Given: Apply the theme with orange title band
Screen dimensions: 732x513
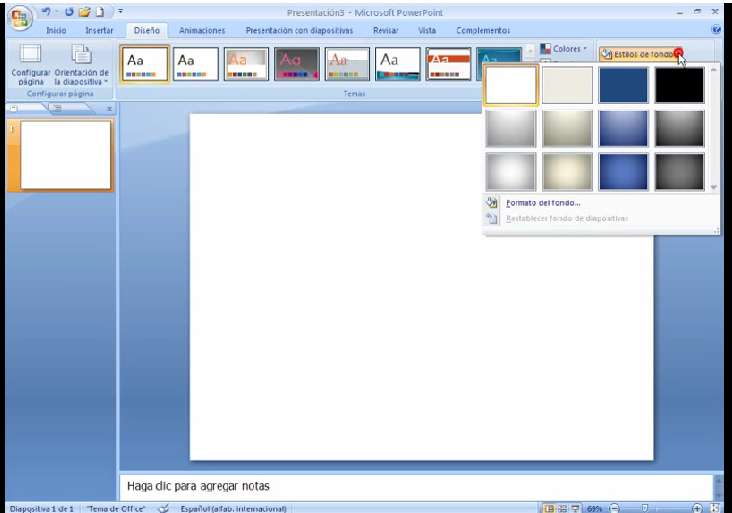Looking at the screenshot, I should [448, 64].
